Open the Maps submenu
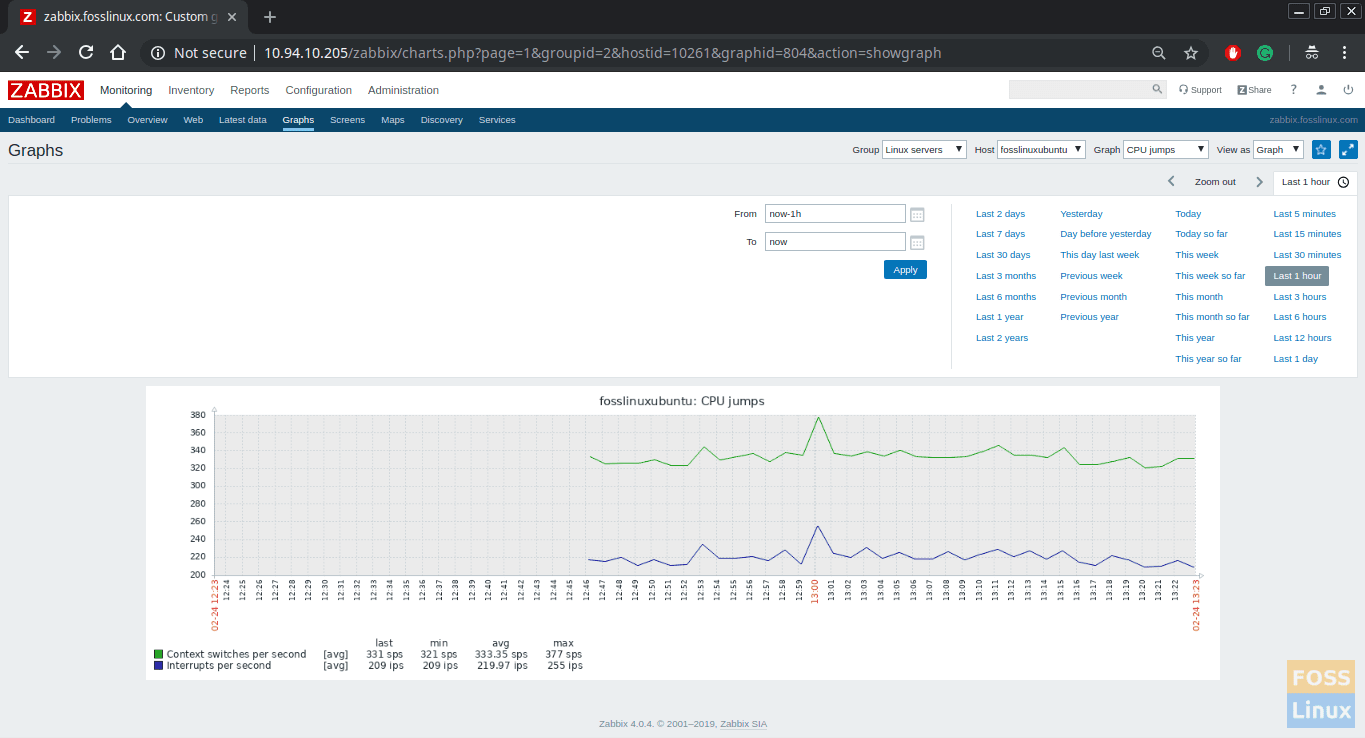This screenshot has width=1365, height=738. (x=393, y=120)
